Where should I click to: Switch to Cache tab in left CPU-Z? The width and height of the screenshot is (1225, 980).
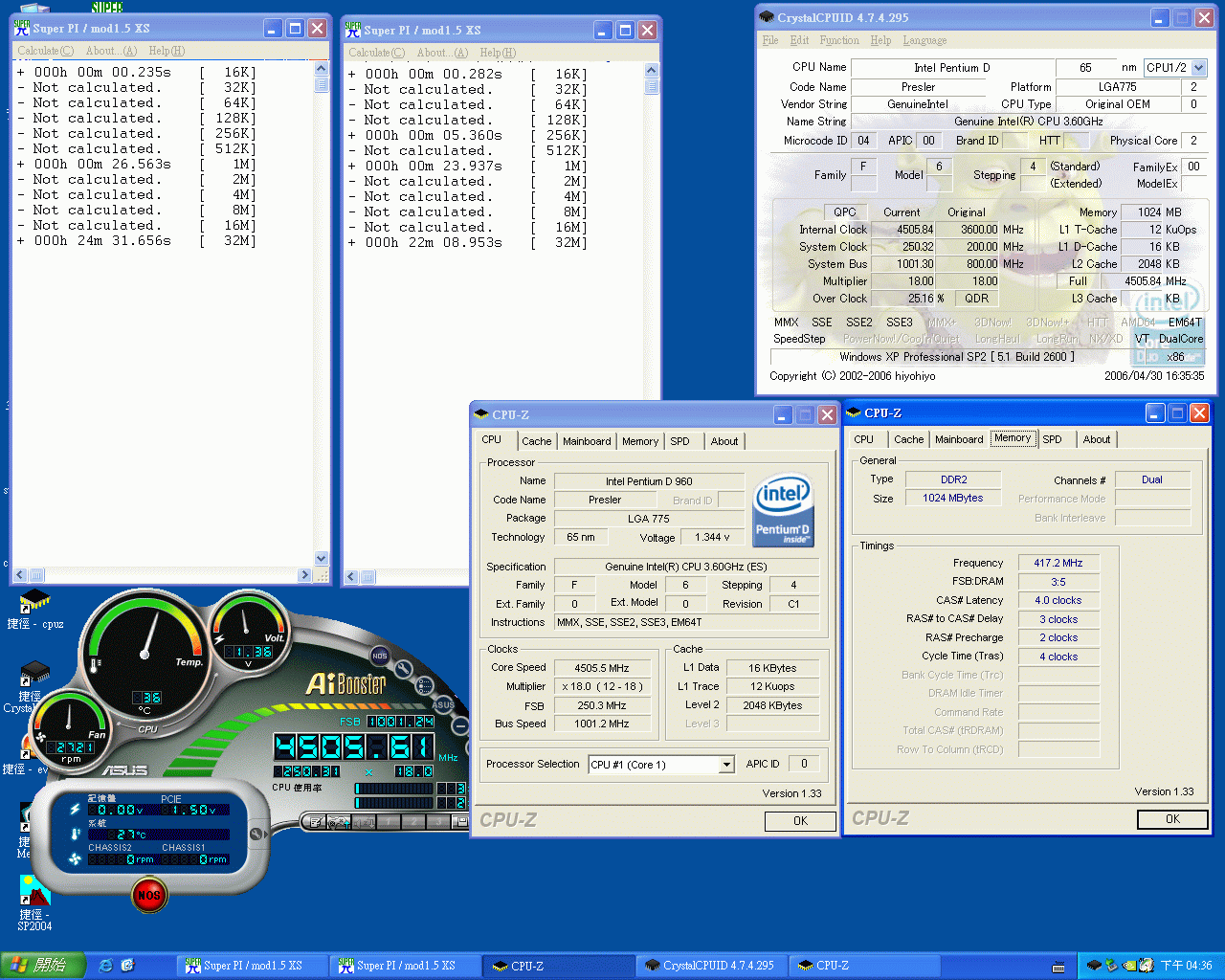click(x=536, y=441)
